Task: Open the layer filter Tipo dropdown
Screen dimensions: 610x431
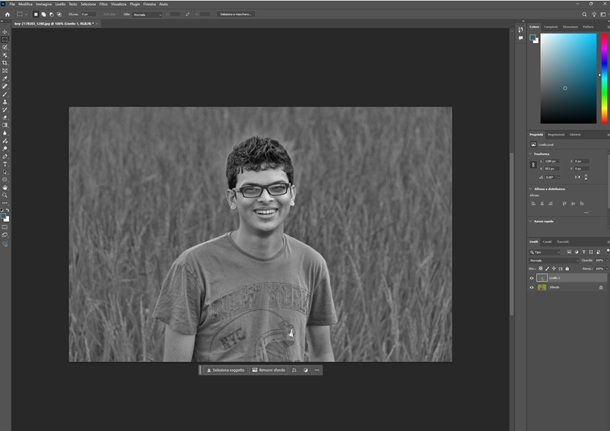Action: 546,252
